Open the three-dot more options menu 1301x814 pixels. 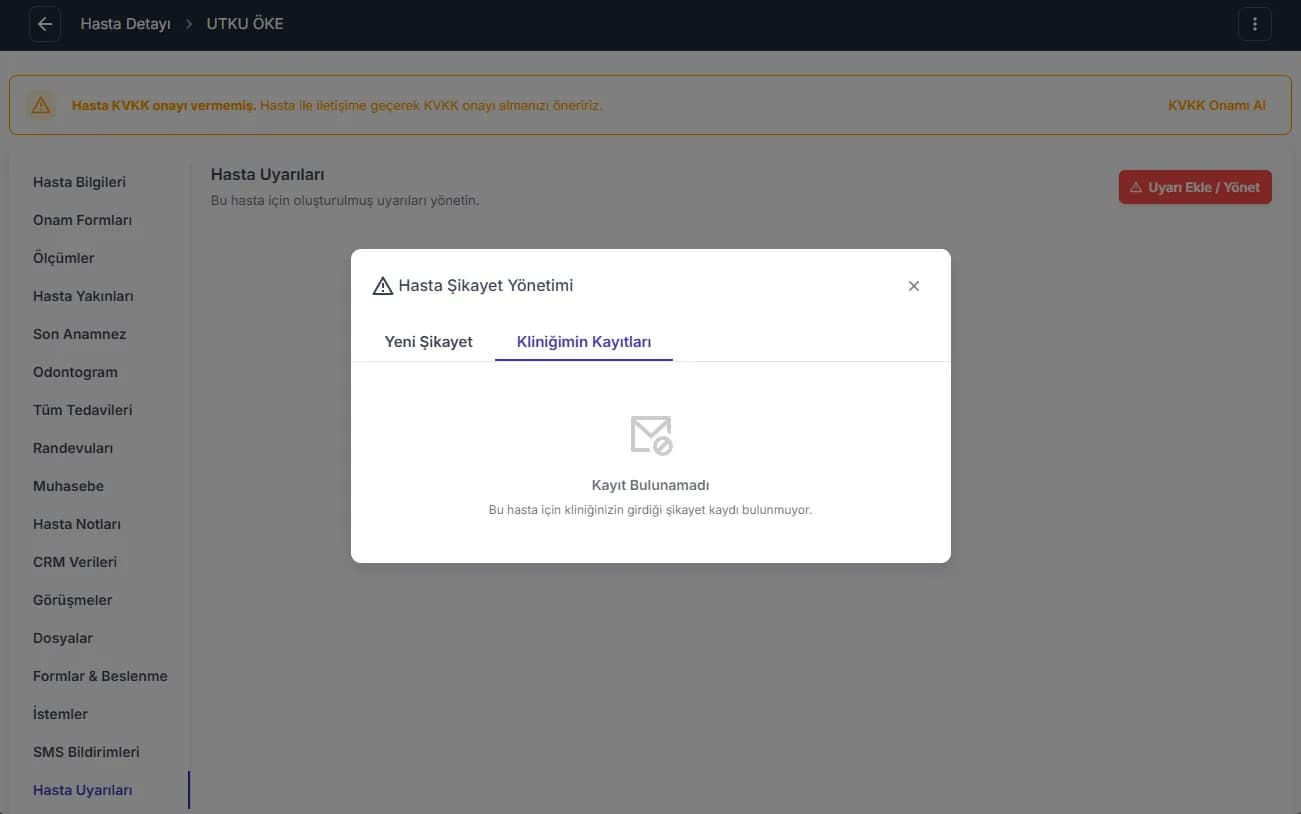click(x=1255, y=24)
